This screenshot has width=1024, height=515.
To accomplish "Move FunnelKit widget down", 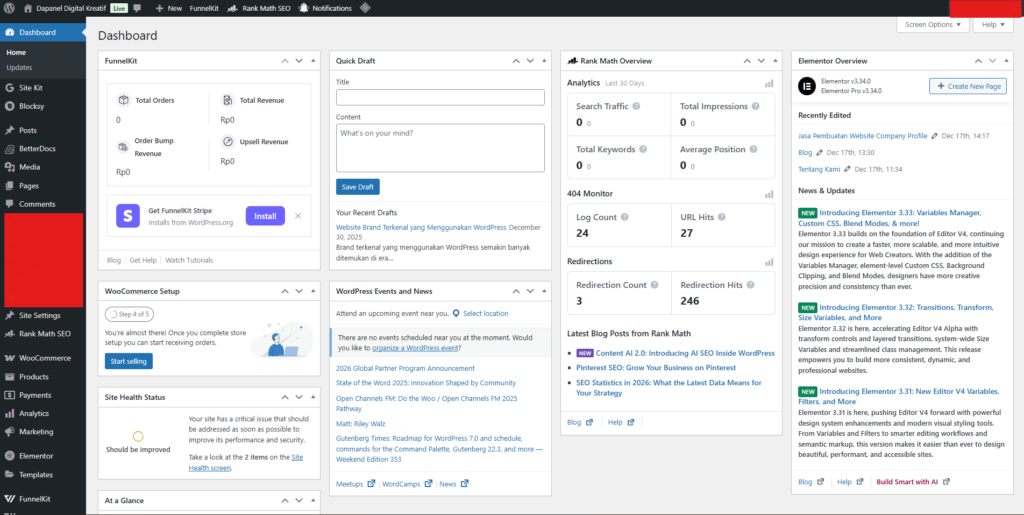I will [299, 61].
